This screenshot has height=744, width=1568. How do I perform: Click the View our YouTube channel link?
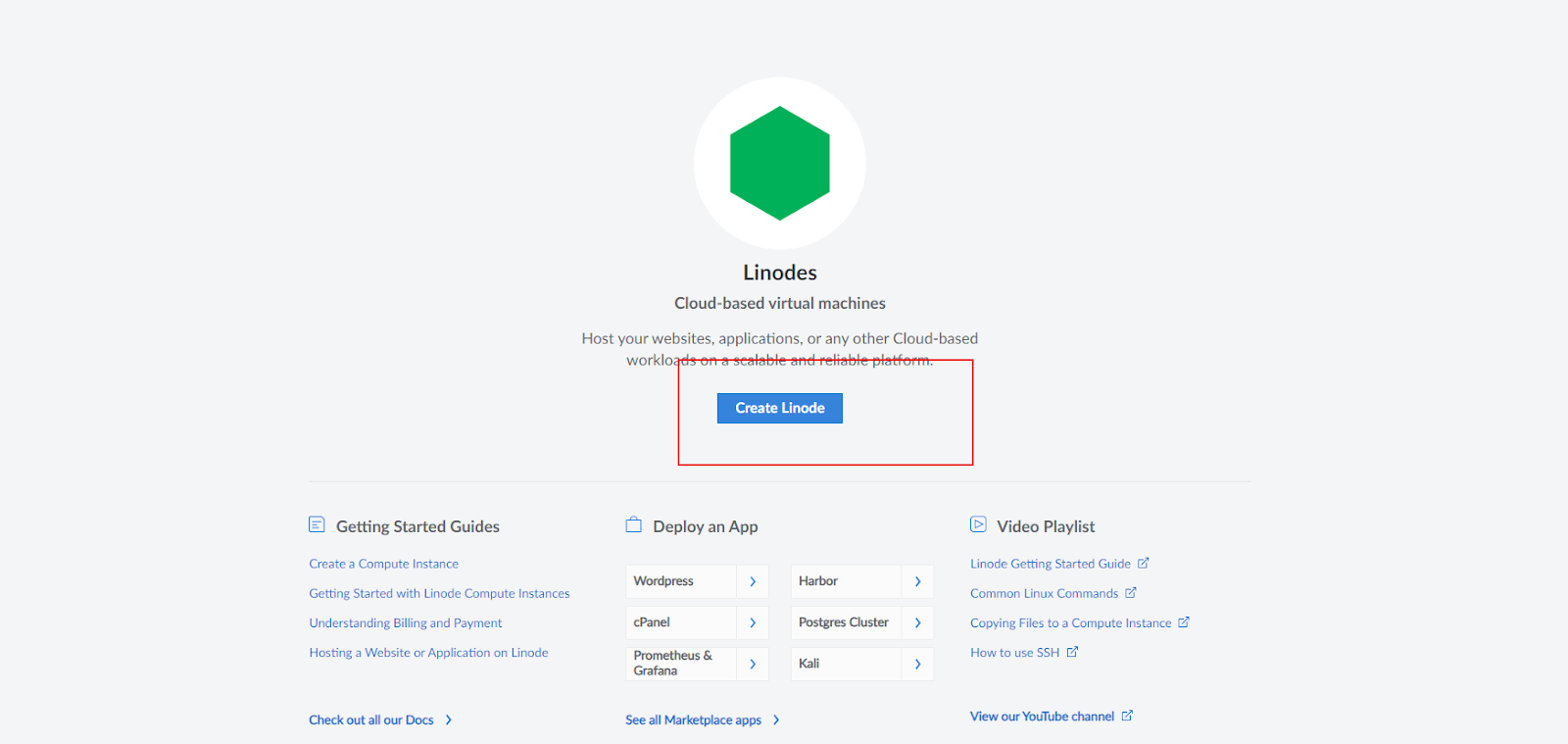(1042, 717)
